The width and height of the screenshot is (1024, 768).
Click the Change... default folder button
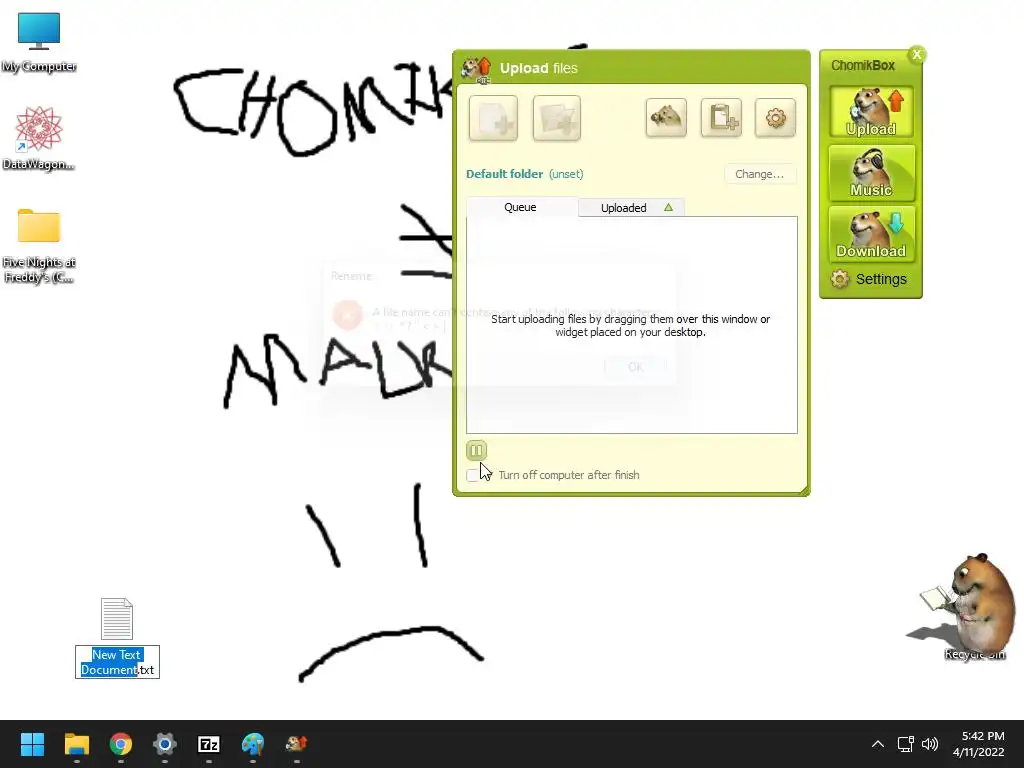(x=760, y=174)
